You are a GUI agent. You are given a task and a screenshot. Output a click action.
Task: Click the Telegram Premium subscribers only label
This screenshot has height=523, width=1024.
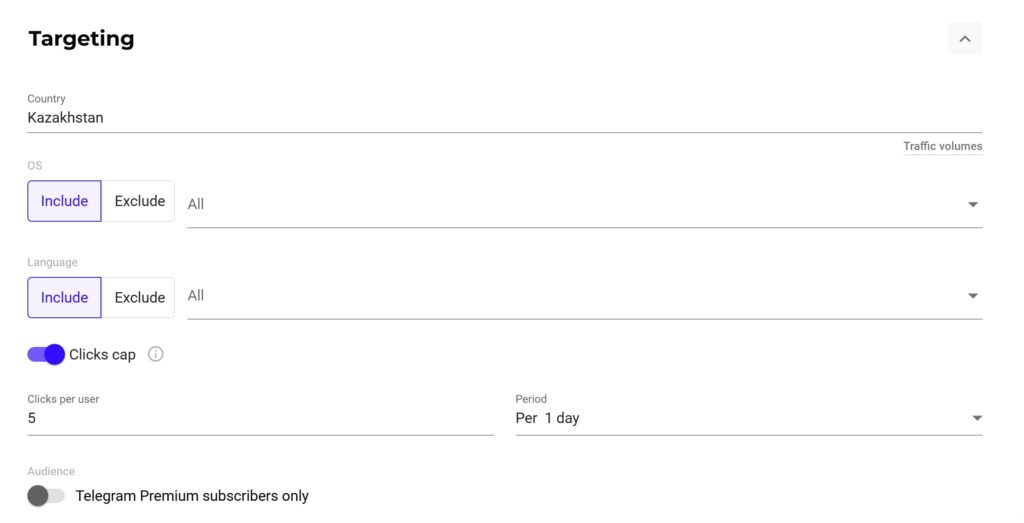point(192,496)
